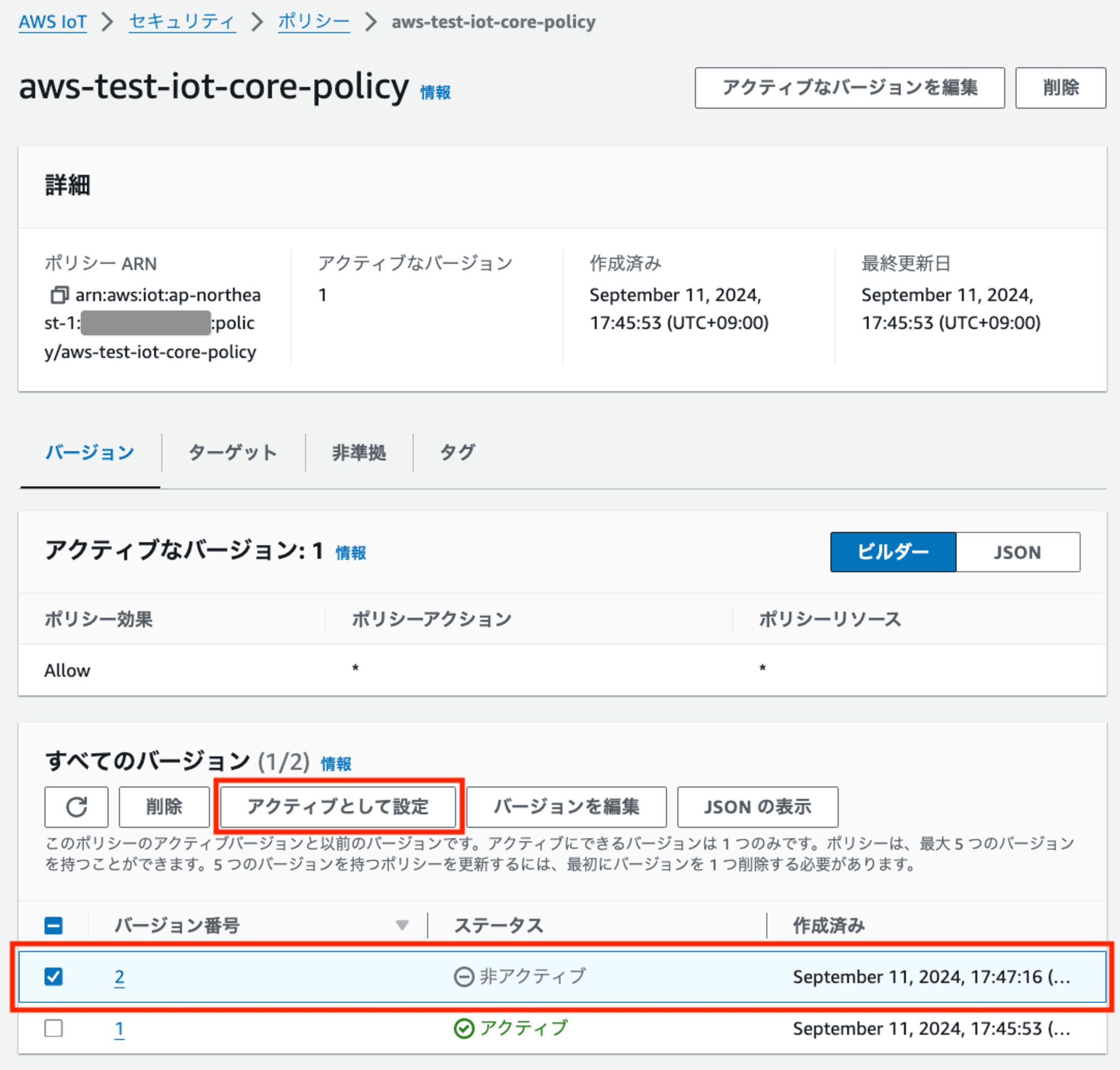Open 情報 link beside すべてのバージョン heading

click(336, 763)
